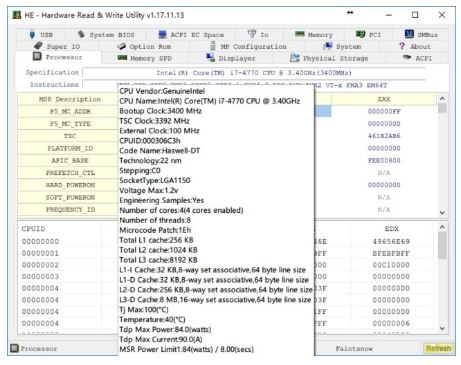Click the PCI card icon
This screenshot has height=365, width=461.
360,34
